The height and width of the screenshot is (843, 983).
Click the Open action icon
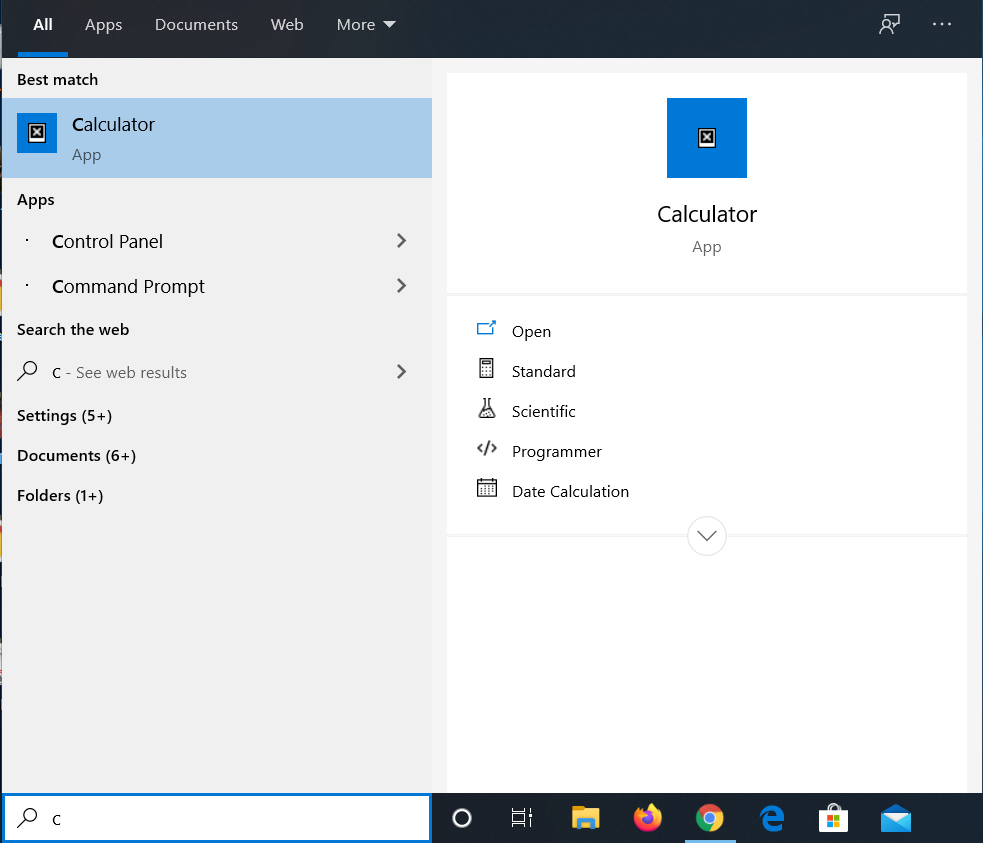click(486, 328)
